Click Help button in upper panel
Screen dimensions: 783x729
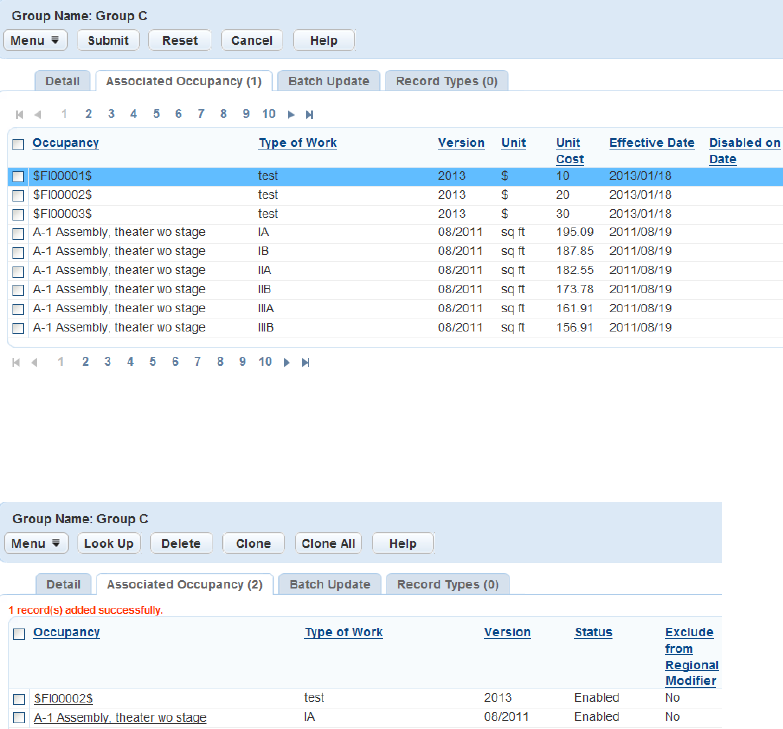(x=324, y=40)
